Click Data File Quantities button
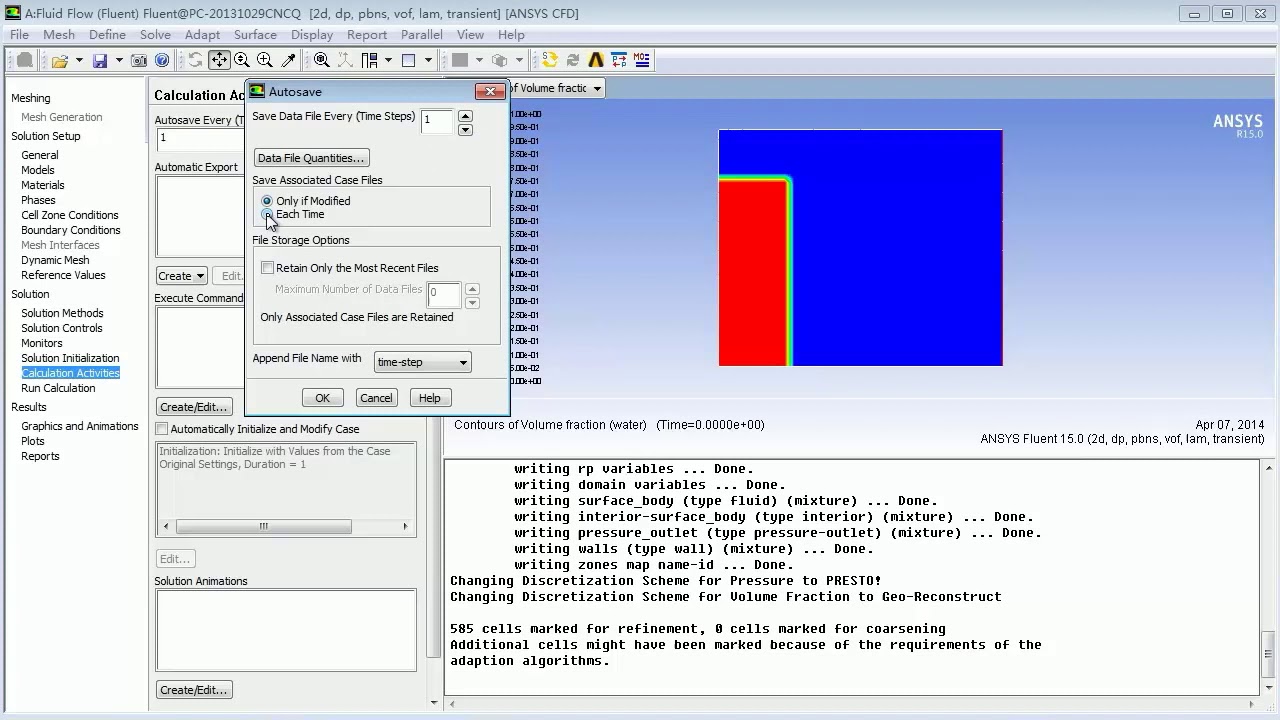The width and height of the screenshot is (1280, 720). point(311,158)
